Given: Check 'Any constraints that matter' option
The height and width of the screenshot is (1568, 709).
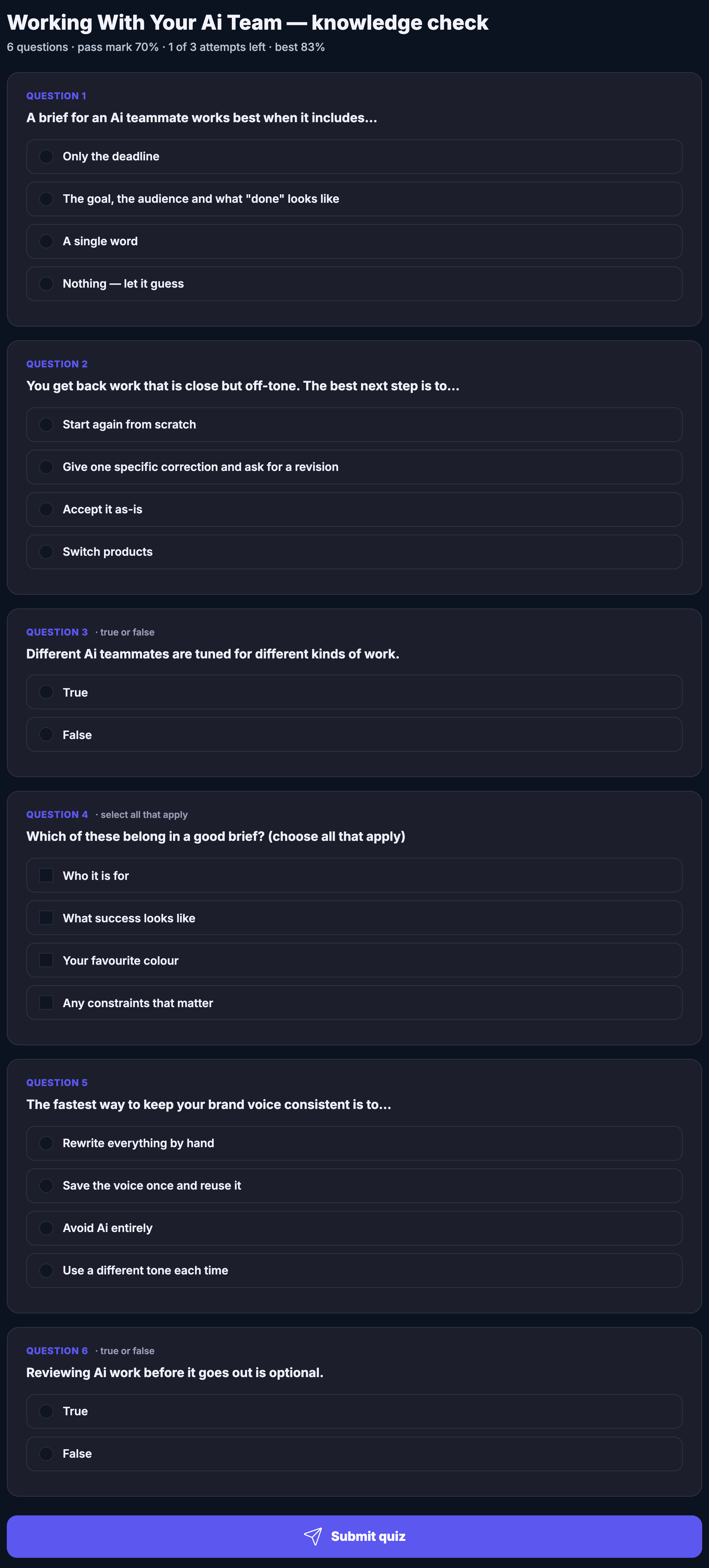Looking at the screenshot, I should (354, 1003).
